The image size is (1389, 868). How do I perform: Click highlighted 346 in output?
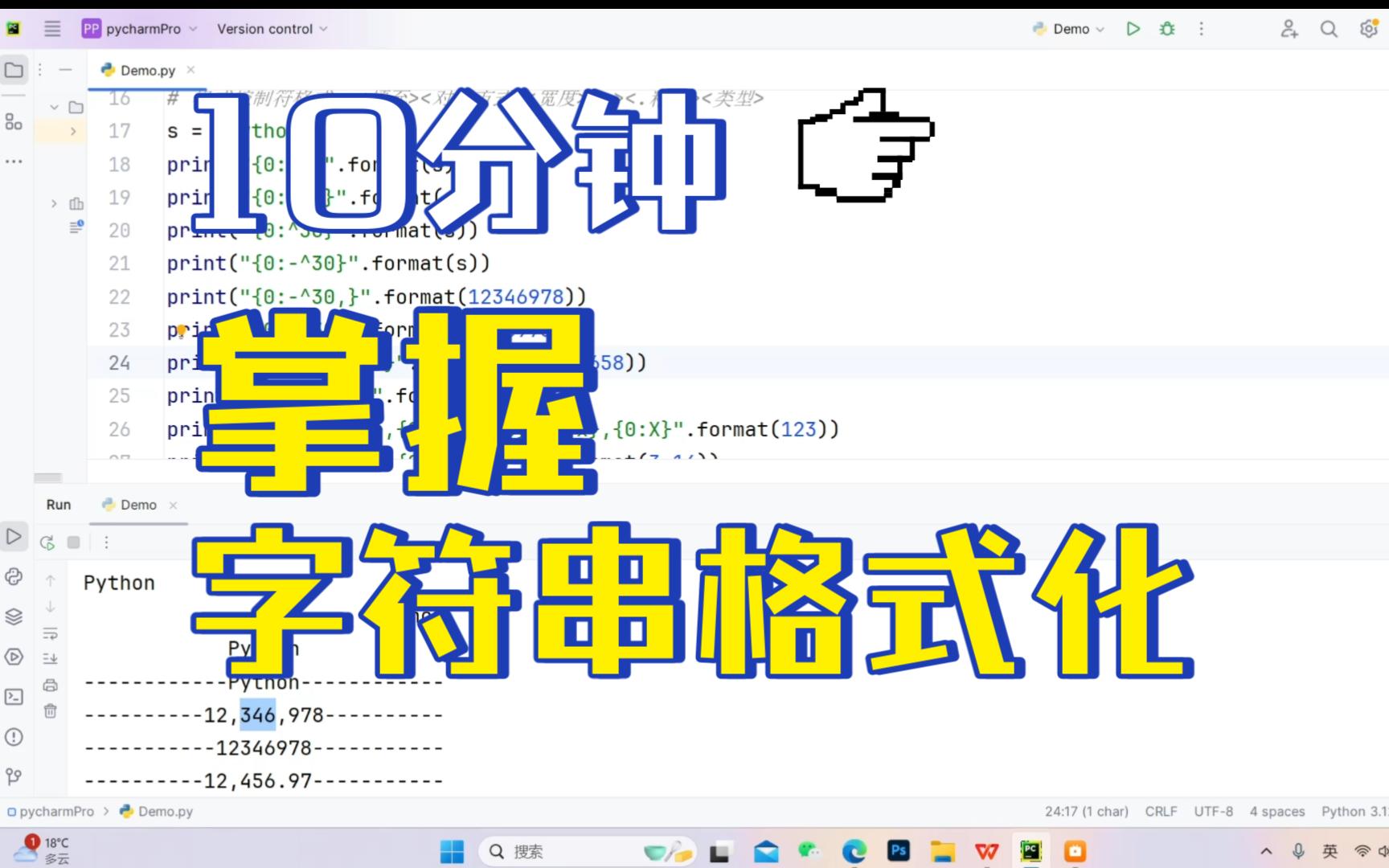coord(257,714)
